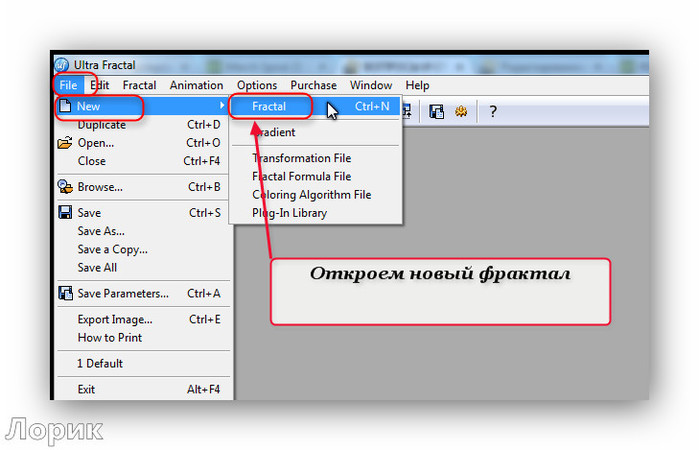
Task: Click the floppy disk Save icon in menu
Action: [x=65, y=213]
